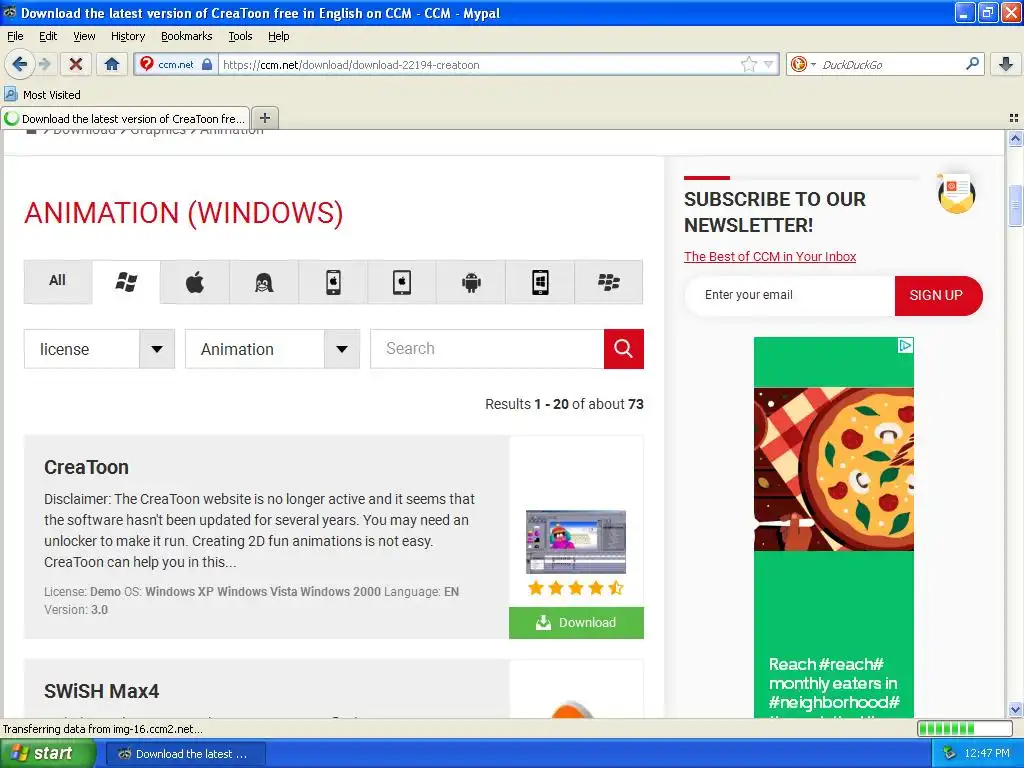1024x768 pixels.
Task: Bookmark this page with the star icon
Action: pyautogui.click(x=748, y=64)
